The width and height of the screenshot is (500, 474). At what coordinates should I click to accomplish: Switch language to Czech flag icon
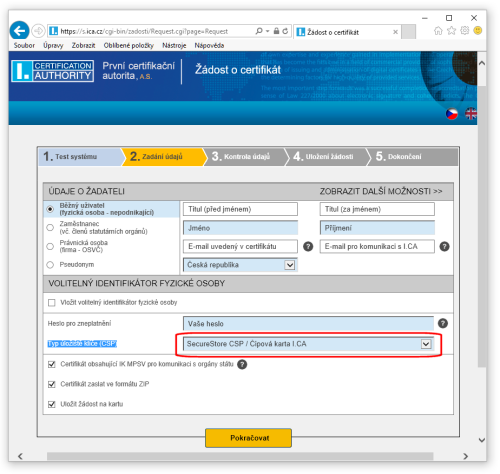click(x=452, y=114)
